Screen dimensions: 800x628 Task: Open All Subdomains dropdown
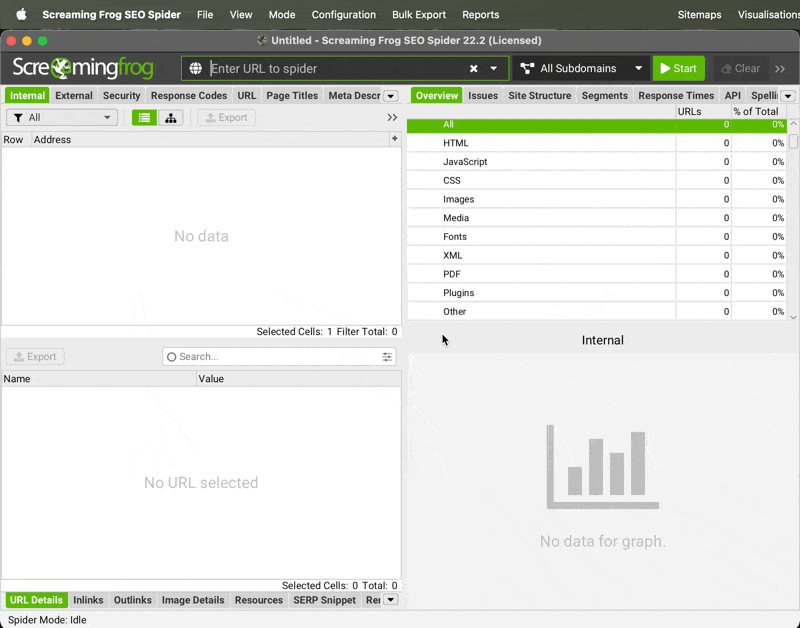(x=580, y=69)
